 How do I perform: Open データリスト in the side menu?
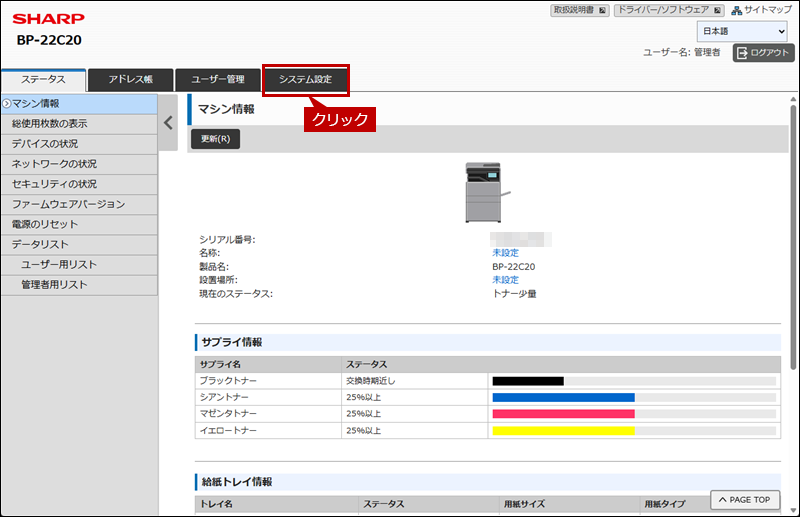tap(79, 244)
